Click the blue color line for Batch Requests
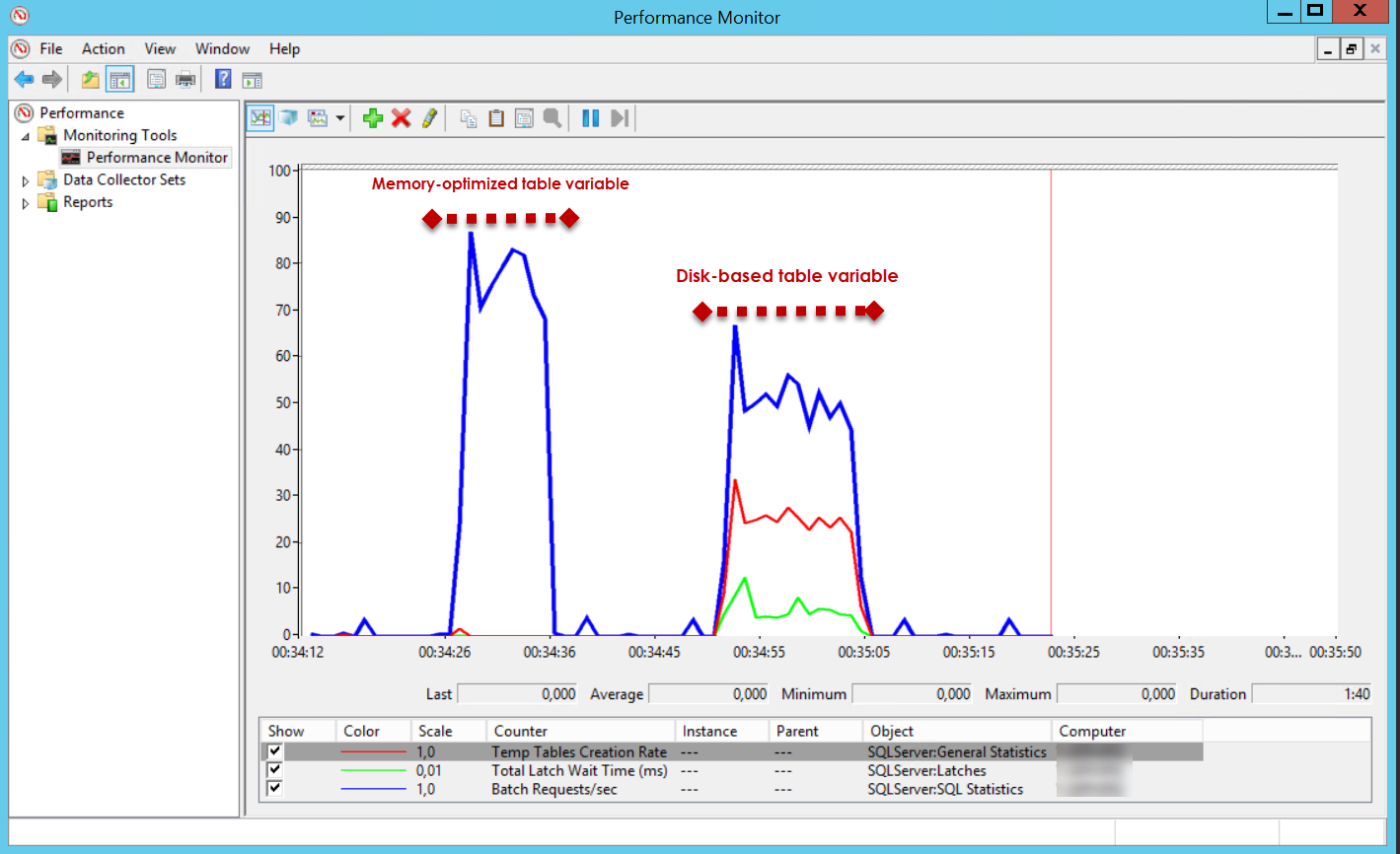Image resolution: width=1400 pixels, height=854 pixels. click(x=373, y=789)
